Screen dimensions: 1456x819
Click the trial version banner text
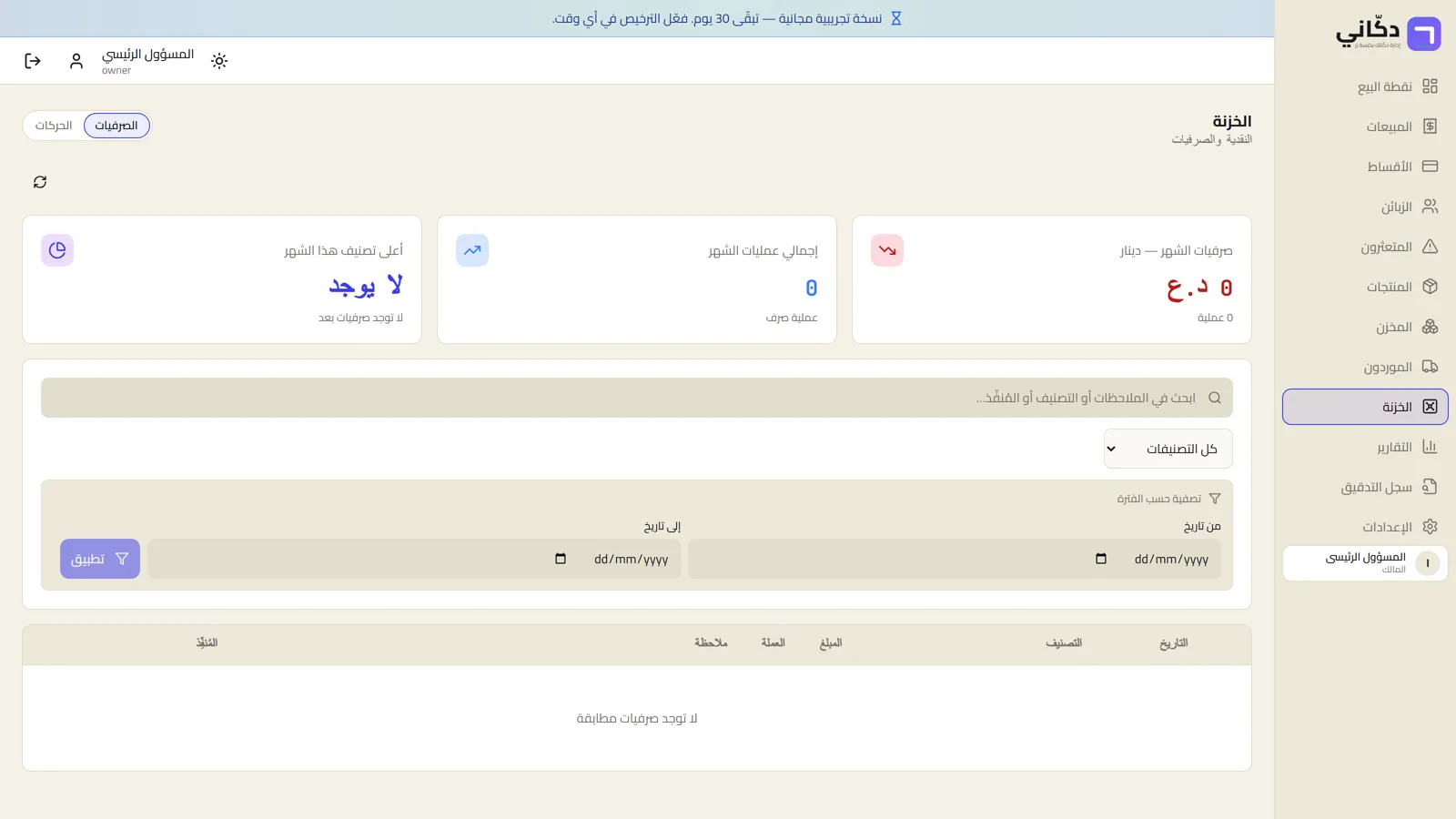click(x=717, y=18)
